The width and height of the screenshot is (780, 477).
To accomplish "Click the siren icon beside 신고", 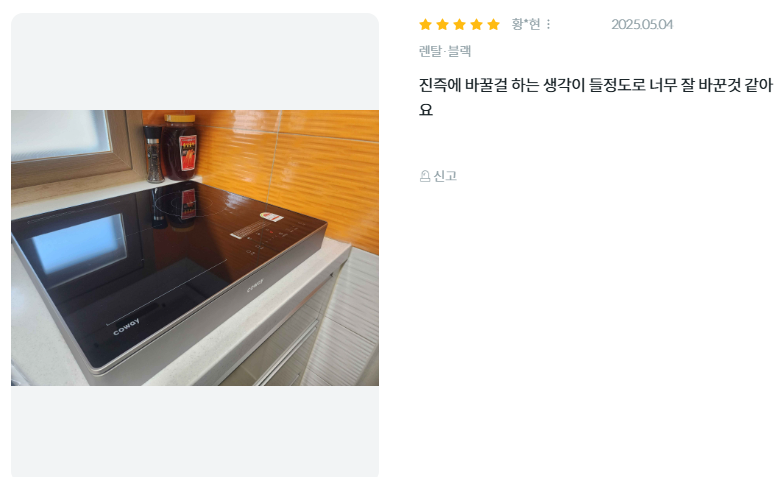I will tap(425, 176).
